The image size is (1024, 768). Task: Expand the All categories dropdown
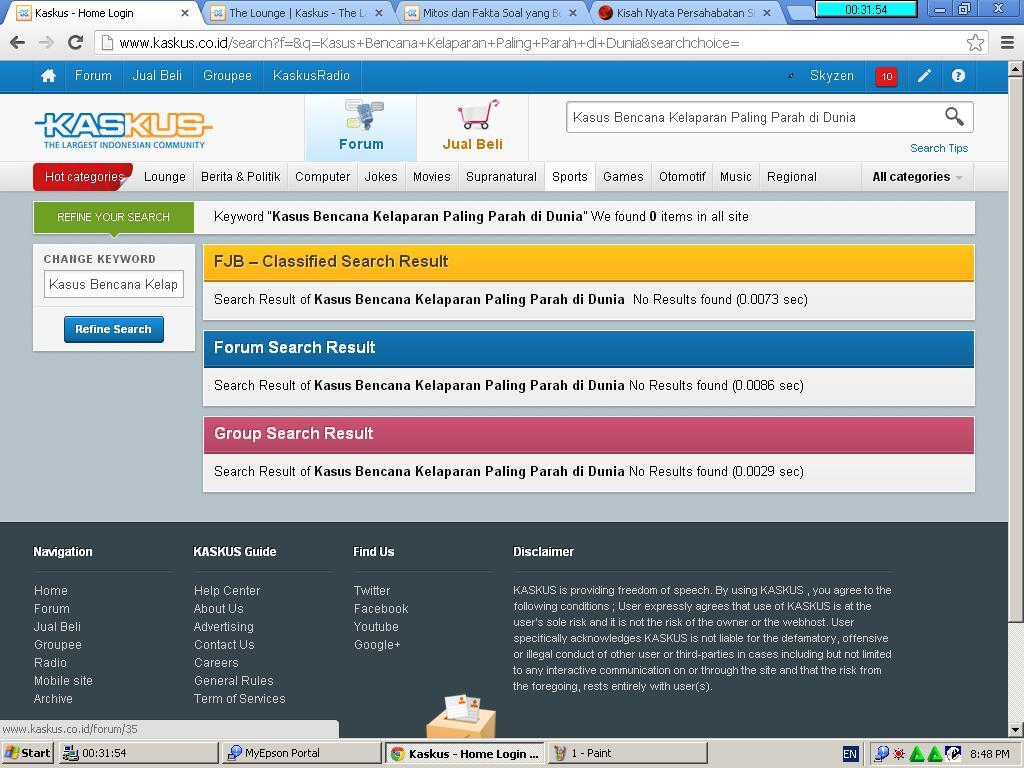pyautogui.click(x=917, y=177)
